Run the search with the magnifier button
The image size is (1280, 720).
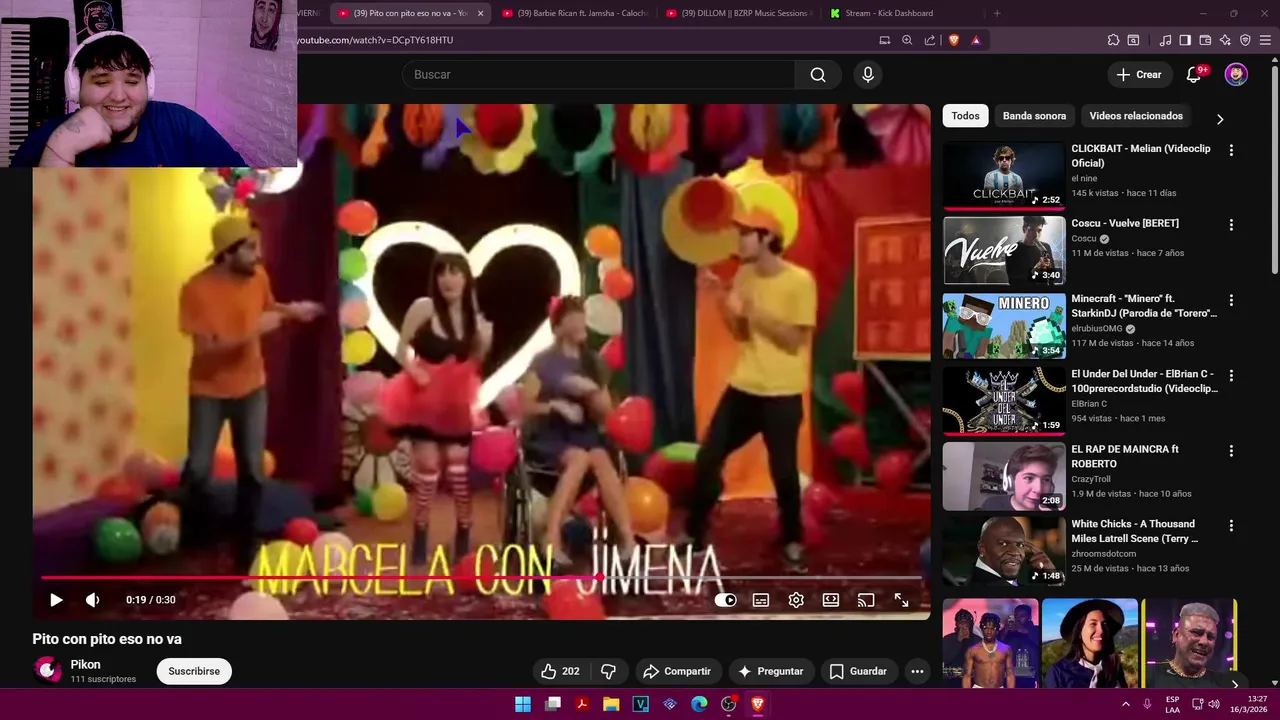(x=818, y=74)
